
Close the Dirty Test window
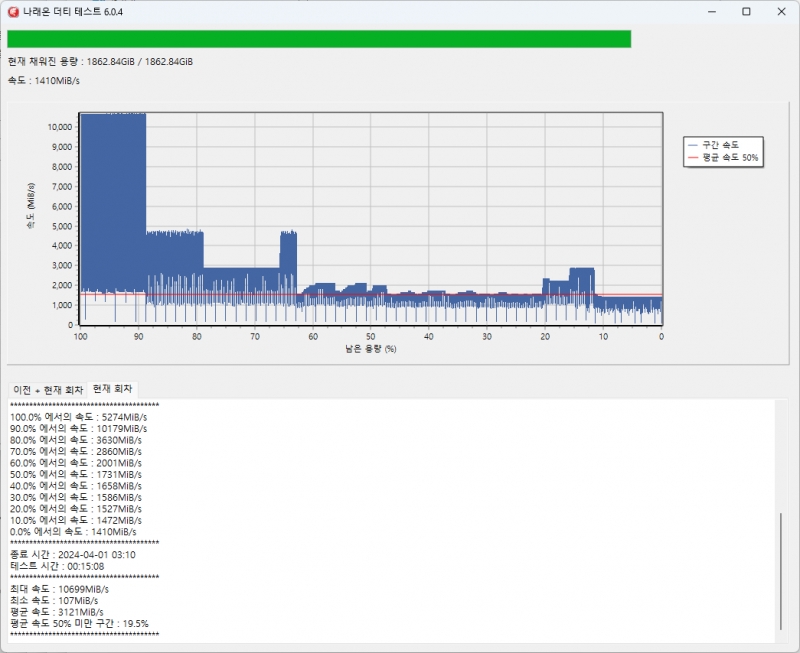780,11
